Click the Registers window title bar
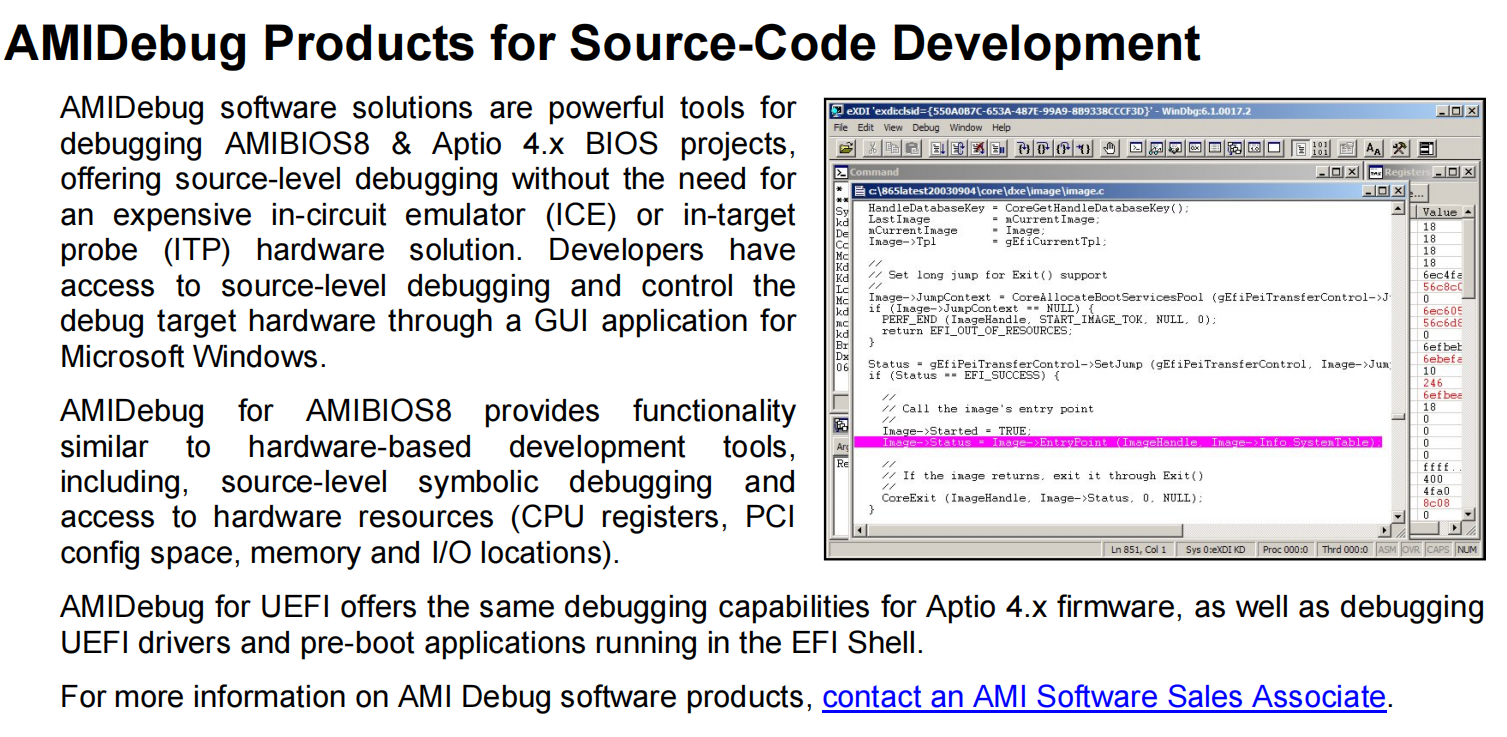 (1422, 172)
